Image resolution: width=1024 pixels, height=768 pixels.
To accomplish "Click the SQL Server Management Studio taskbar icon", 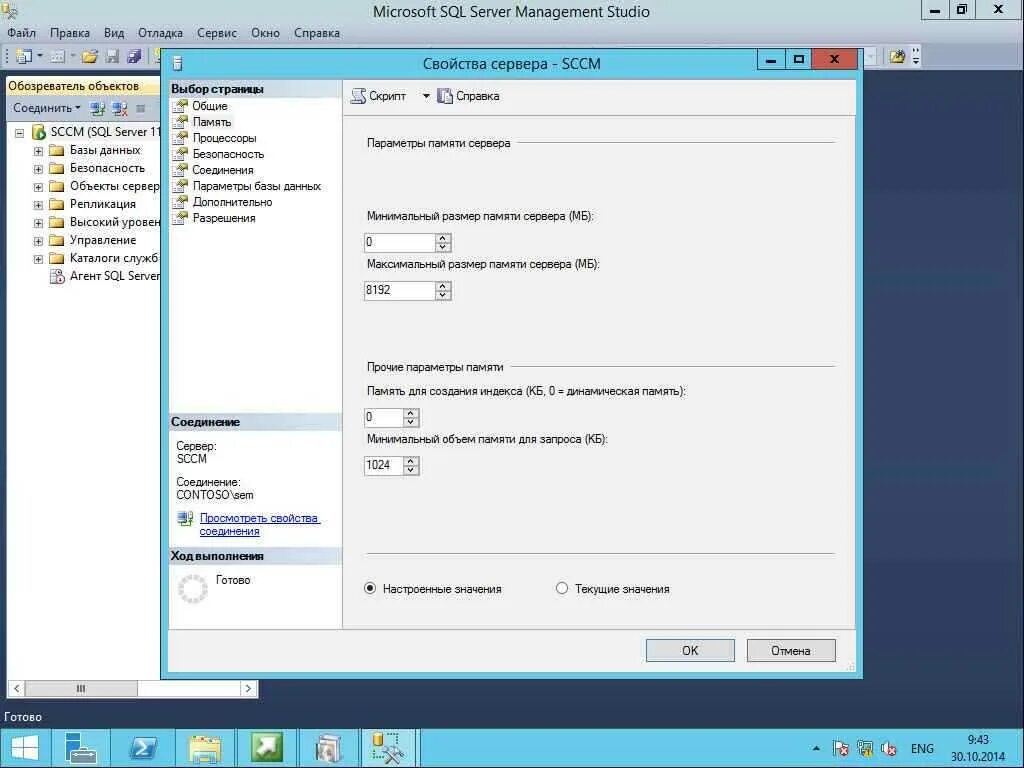I will tap(388, 748).
